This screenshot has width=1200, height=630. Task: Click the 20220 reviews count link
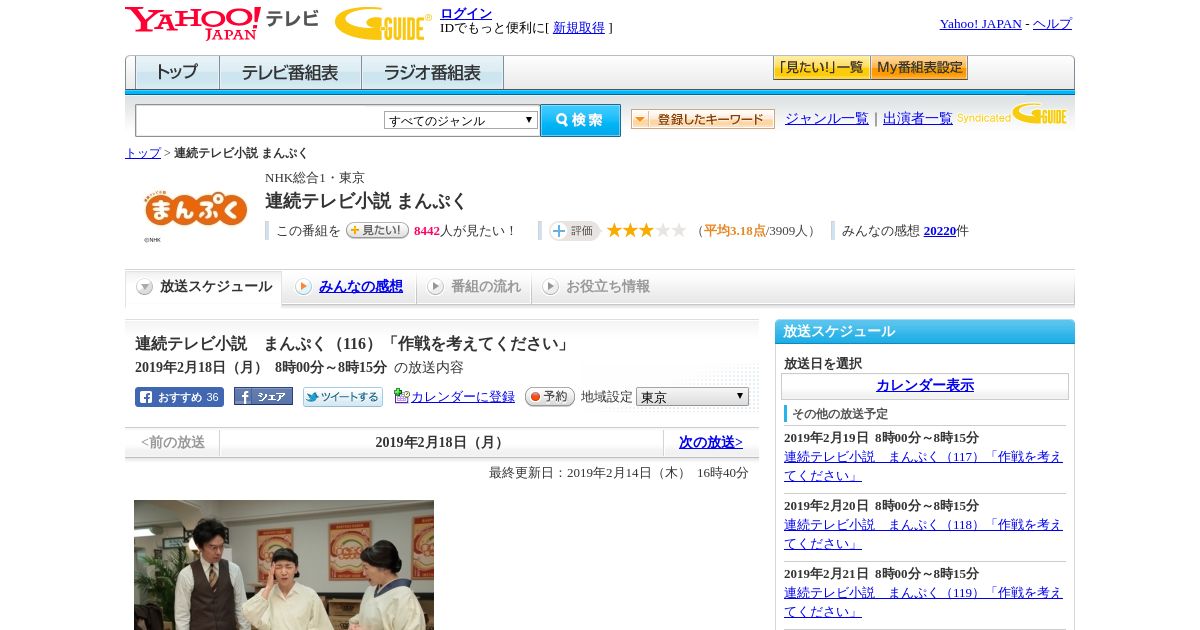(x=939, y=231)
